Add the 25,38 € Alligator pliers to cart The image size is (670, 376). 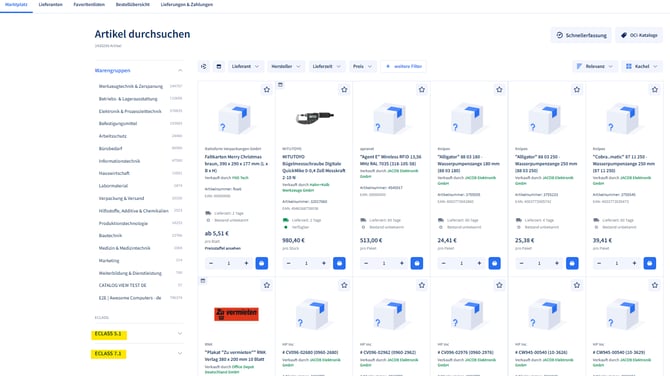click(x=572, y=263)
